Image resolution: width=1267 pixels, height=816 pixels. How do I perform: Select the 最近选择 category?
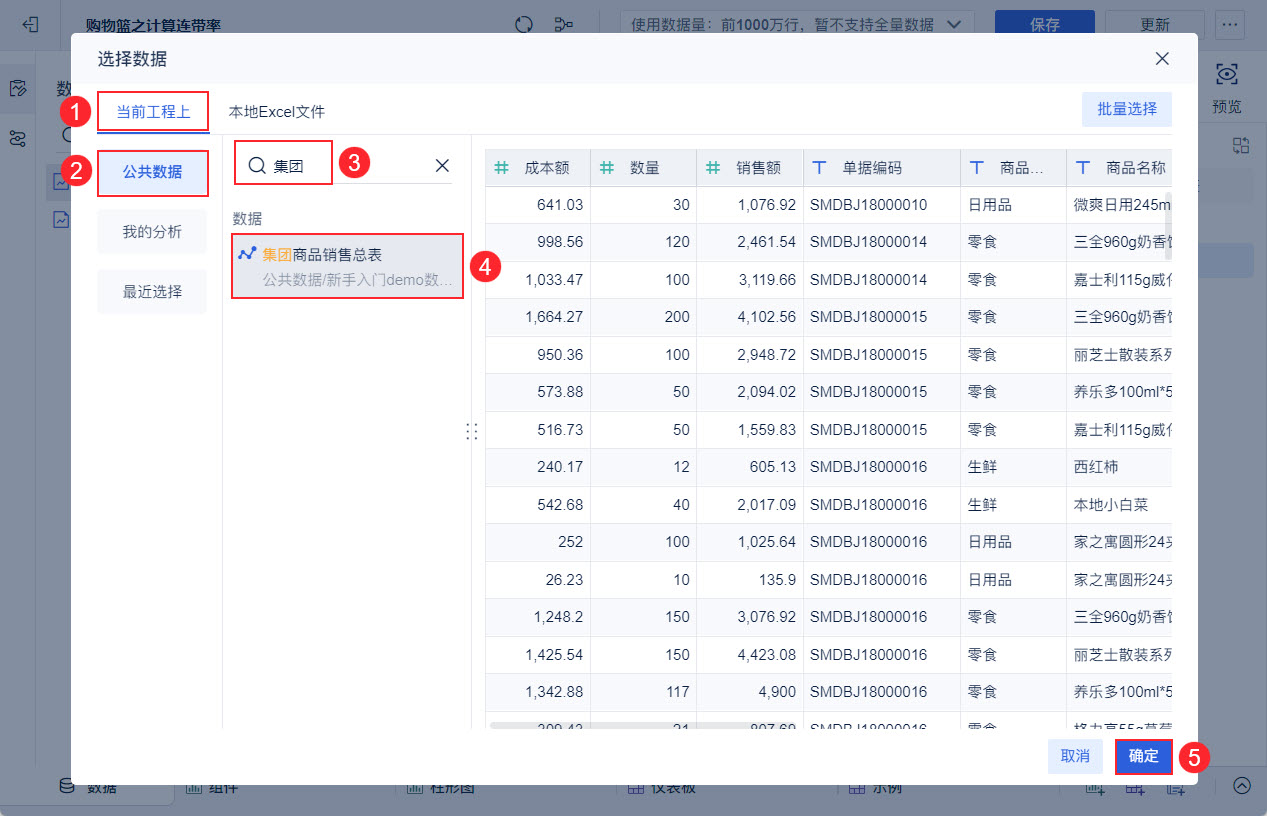pyautogui.click(x=153, y=292)
